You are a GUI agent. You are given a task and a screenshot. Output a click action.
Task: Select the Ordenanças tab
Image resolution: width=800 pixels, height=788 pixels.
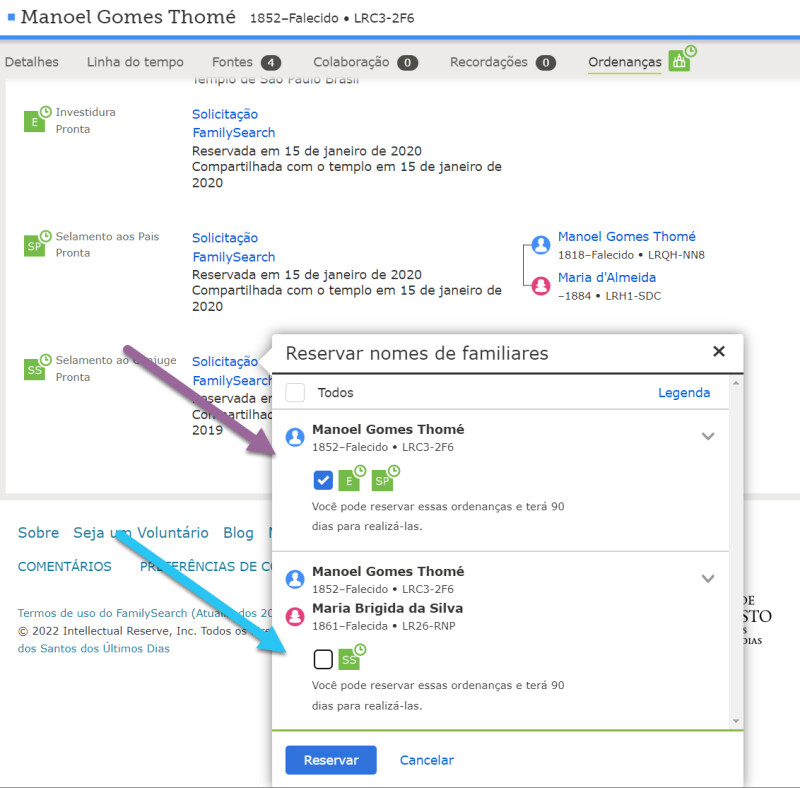click(x=624, y=62)
